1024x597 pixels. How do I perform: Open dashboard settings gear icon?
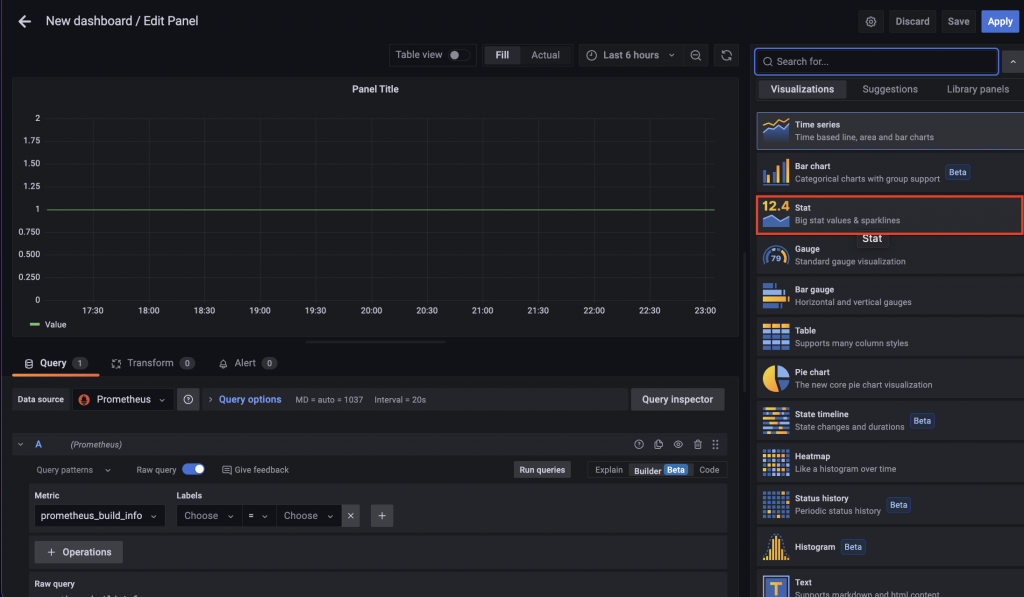click(871, 22)
